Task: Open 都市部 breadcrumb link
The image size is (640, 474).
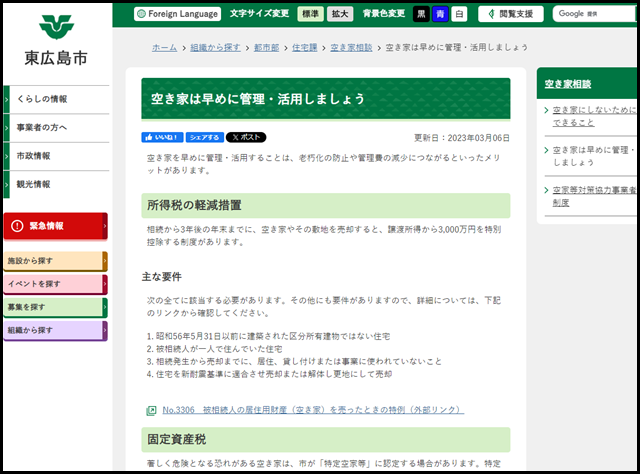Action: [267, 48]
